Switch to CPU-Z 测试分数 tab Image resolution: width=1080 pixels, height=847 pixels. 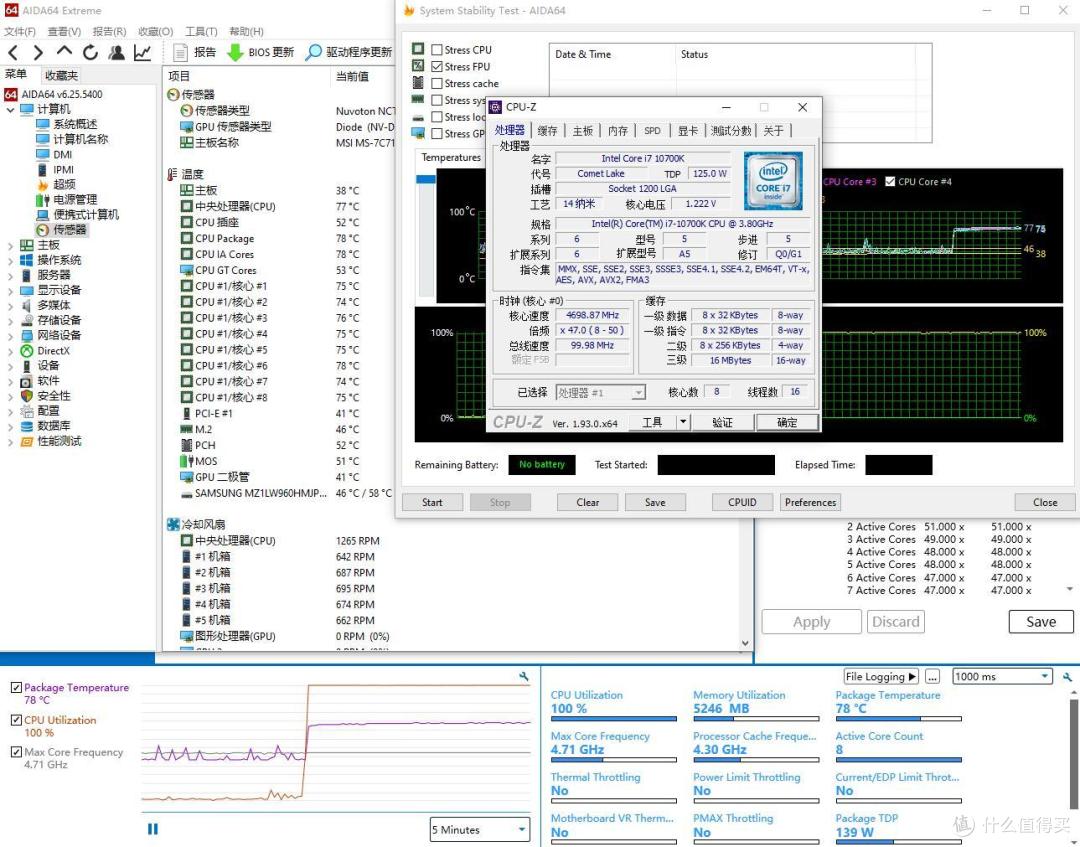(x=731, y=130)
